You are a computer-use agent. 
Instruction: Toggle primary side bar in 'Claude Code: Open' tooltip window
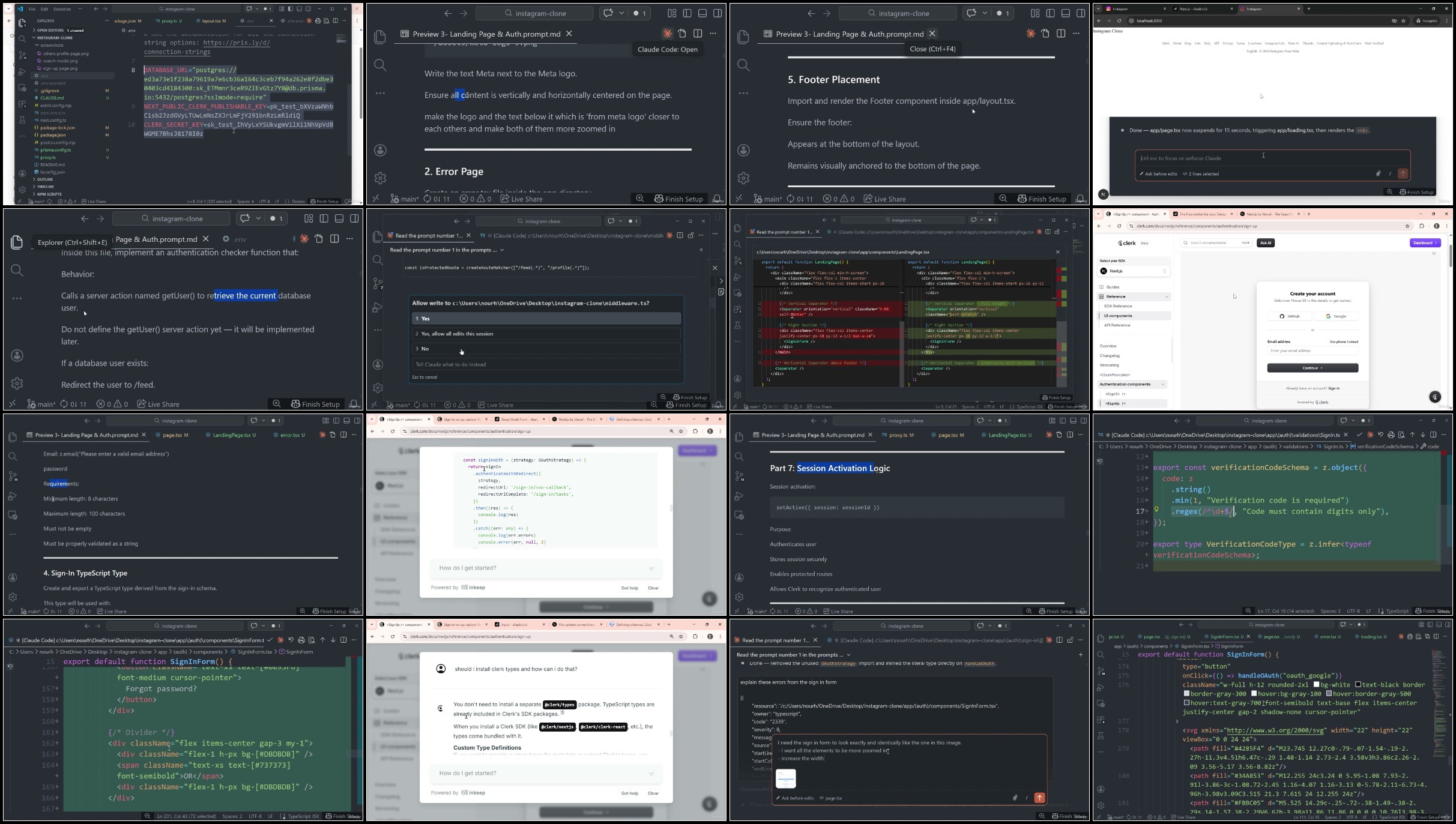click(x=687, y=13)
